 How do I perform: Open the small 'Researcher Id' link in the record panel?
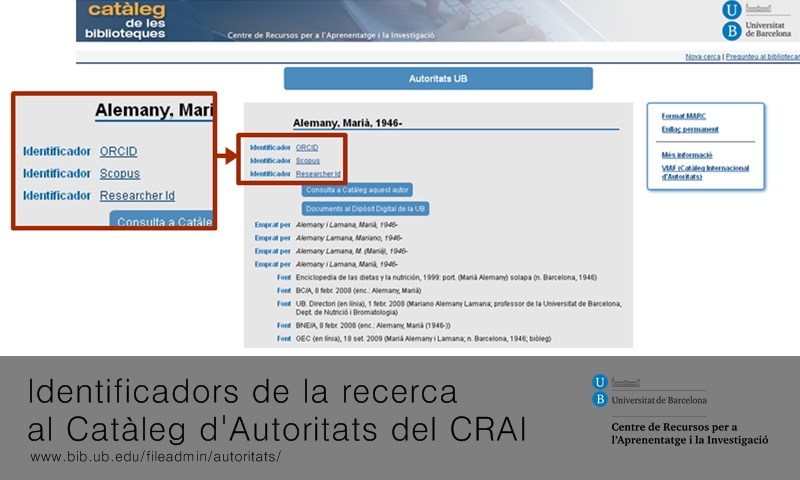coord(318,174)
